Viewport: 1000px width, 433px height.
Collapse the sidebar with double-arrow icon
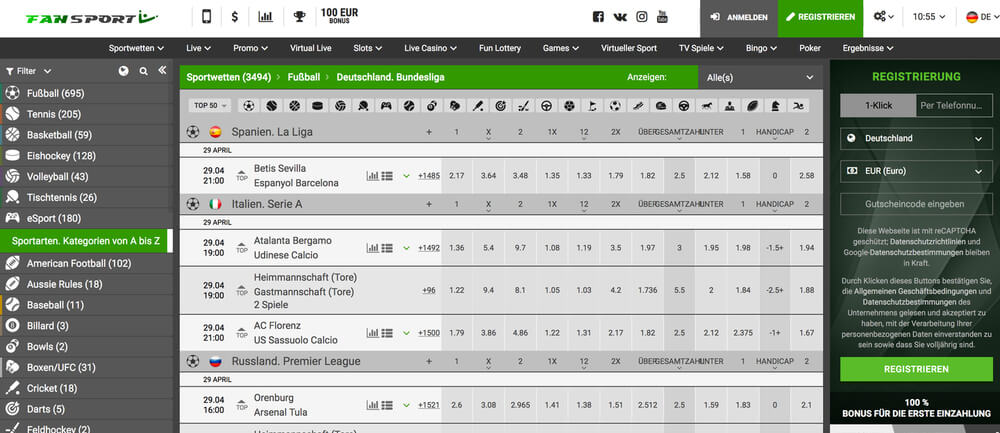(162, 70)
